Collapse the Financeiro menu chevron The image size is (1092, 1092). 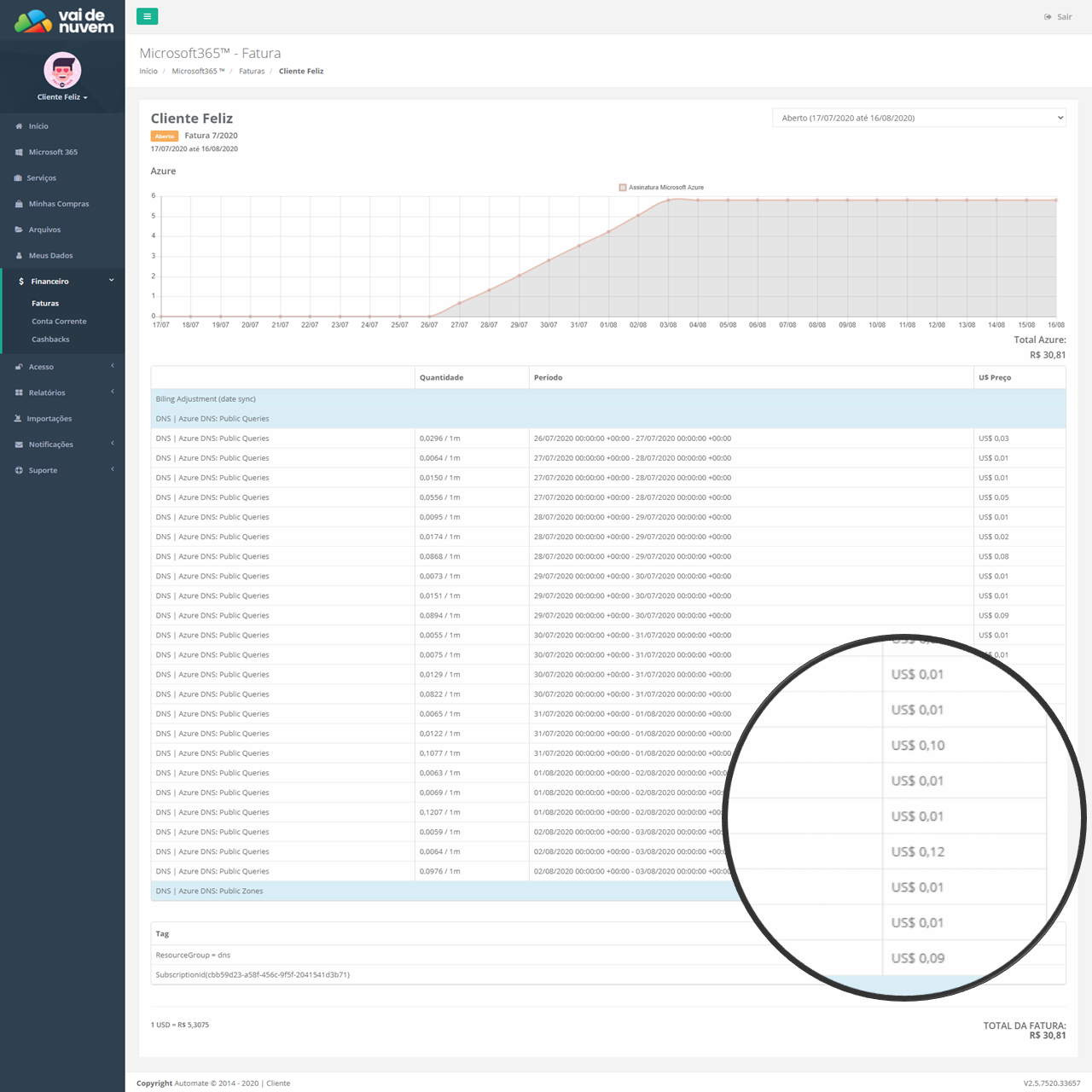111,280
